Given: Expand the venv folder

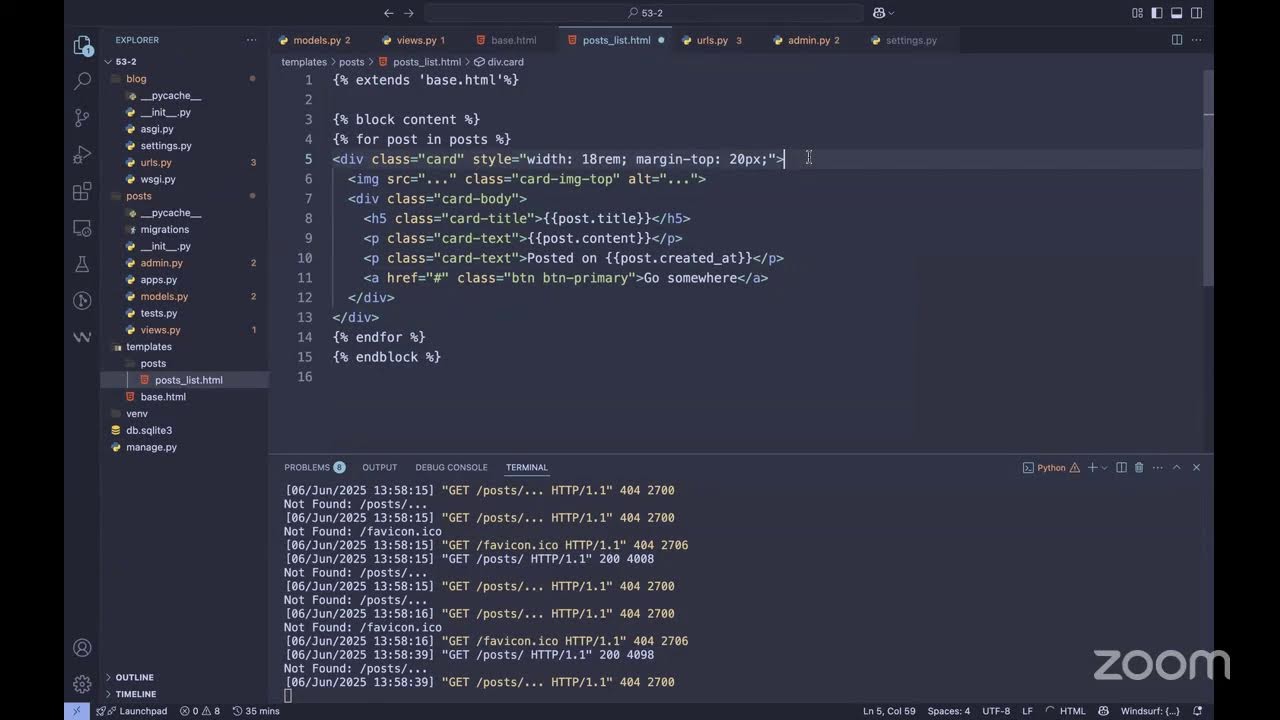Looking at the screenshot, I should click(x=137, y=414).
